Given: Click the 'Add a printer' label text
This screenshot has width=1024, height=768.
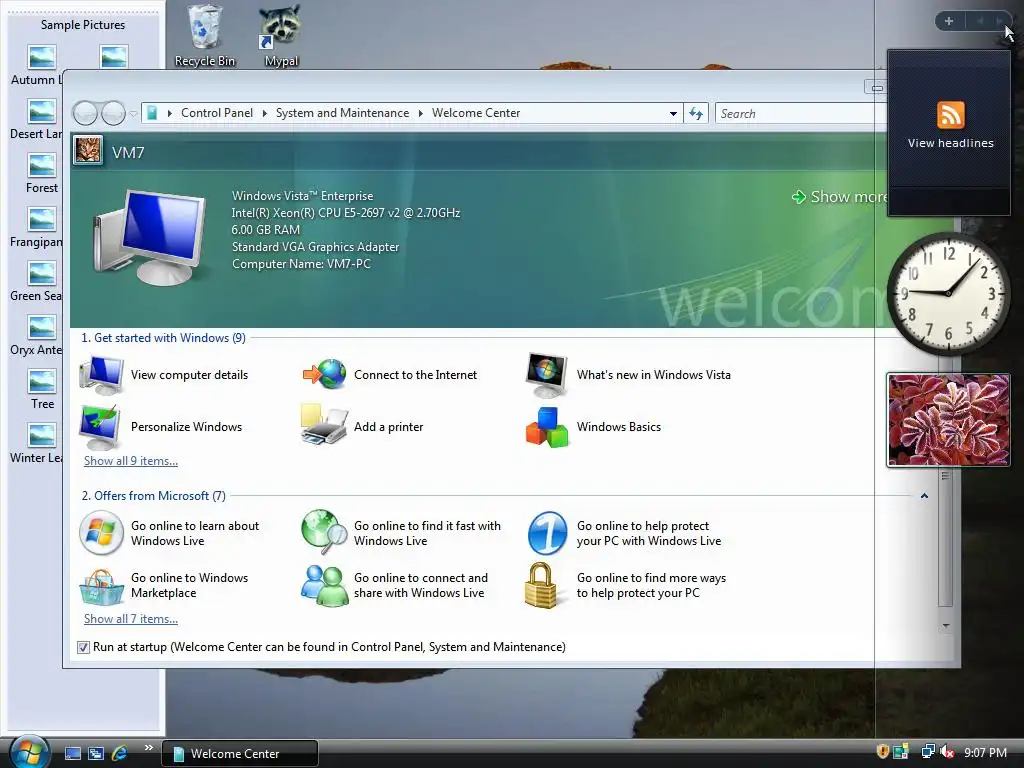Looking at the screenshot, I should tap(389, 427).
